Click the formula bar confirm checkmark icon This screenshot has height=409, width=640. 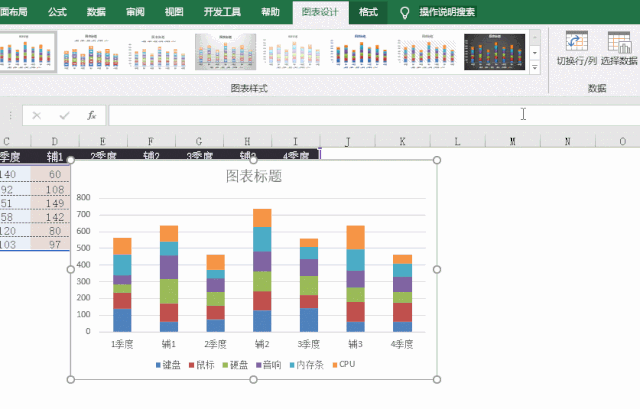pyautogui.click(x=64, y=116)
